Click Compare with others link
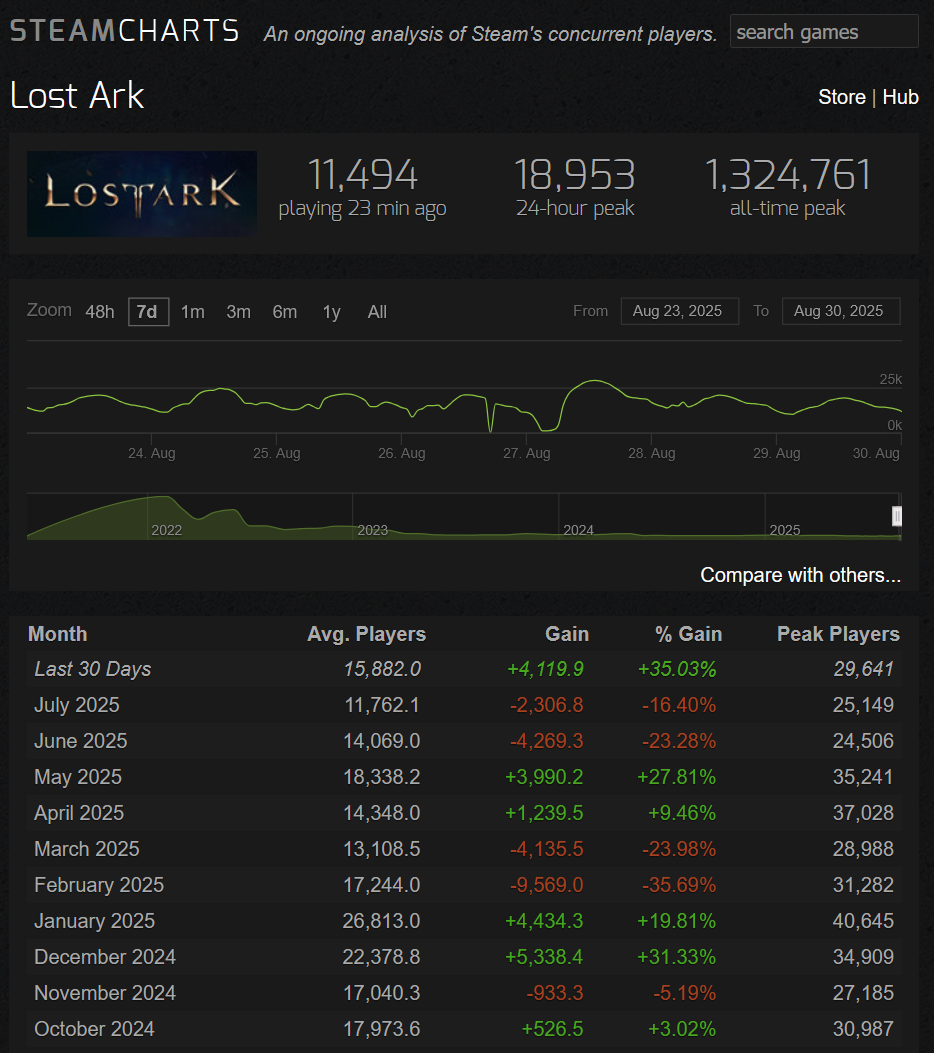 [800, 575]
